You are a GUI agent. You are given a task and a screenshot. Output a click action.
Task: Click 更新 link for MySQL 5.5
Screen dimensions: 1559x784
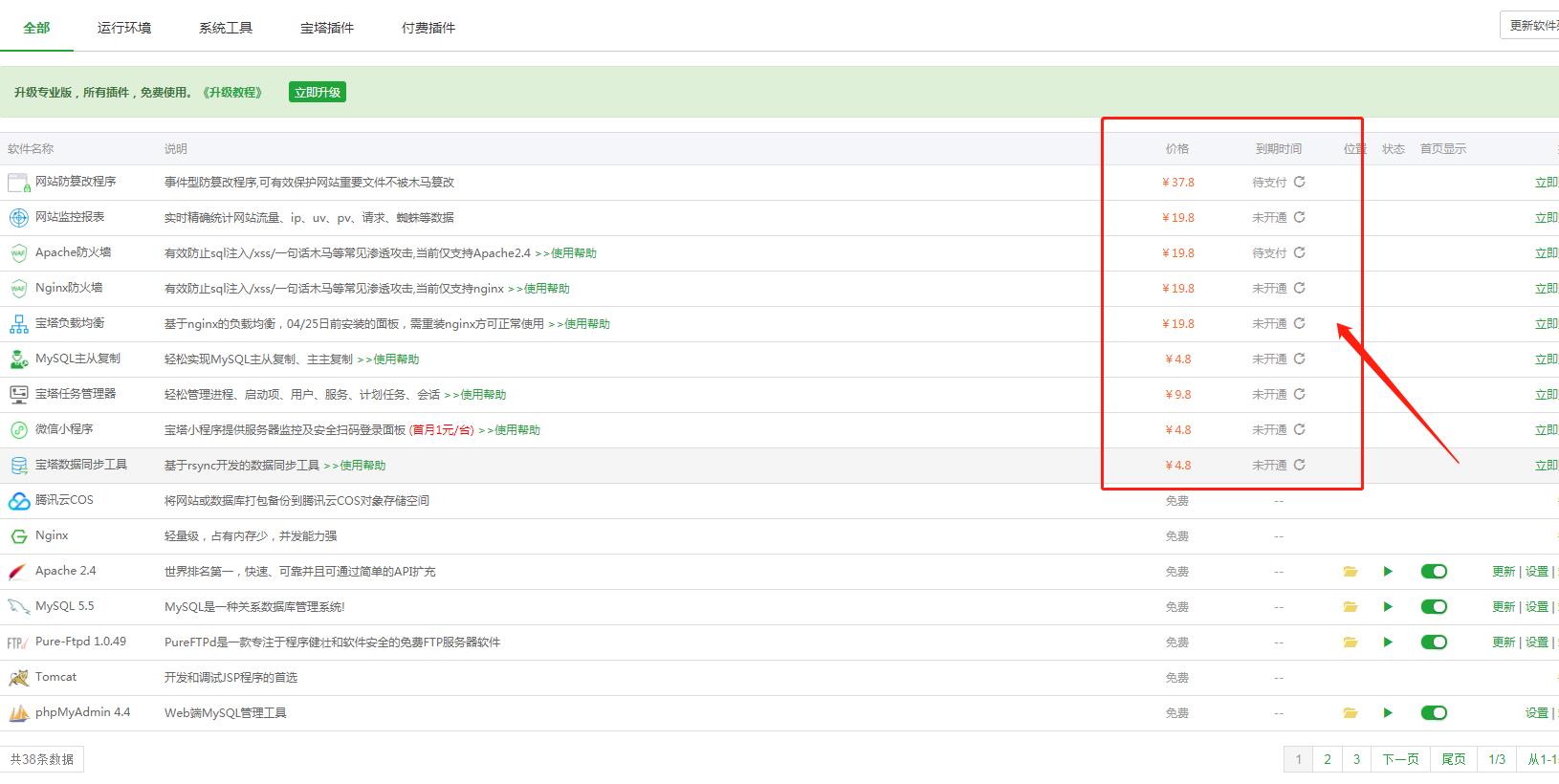(1504, 607)
